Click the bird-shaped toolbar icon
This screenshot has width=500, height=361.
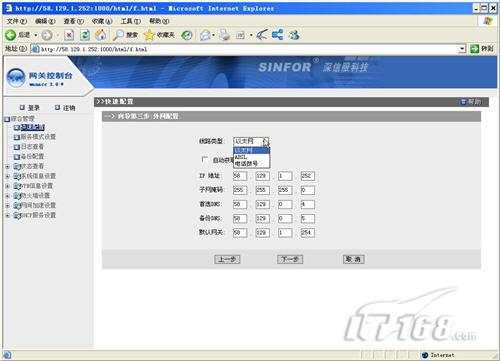click(262, 35)
